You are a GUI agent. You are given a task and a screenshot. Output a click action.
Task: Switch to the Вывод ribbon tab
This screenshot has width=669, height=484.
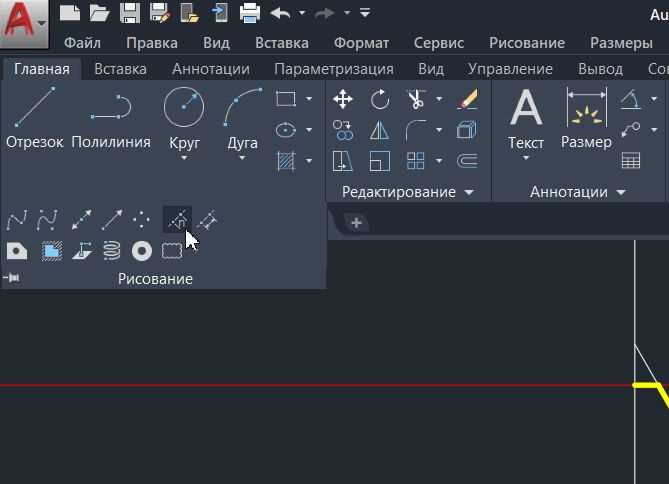point(600,69)
